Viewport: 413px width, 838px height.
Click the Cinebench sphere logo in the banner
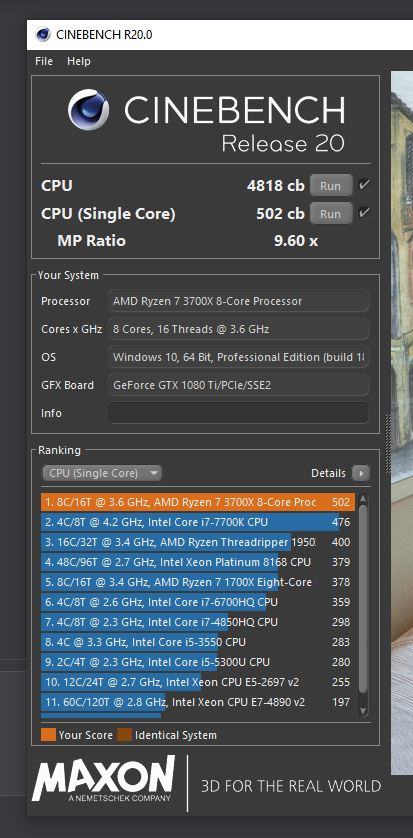[x=88, y=110]
